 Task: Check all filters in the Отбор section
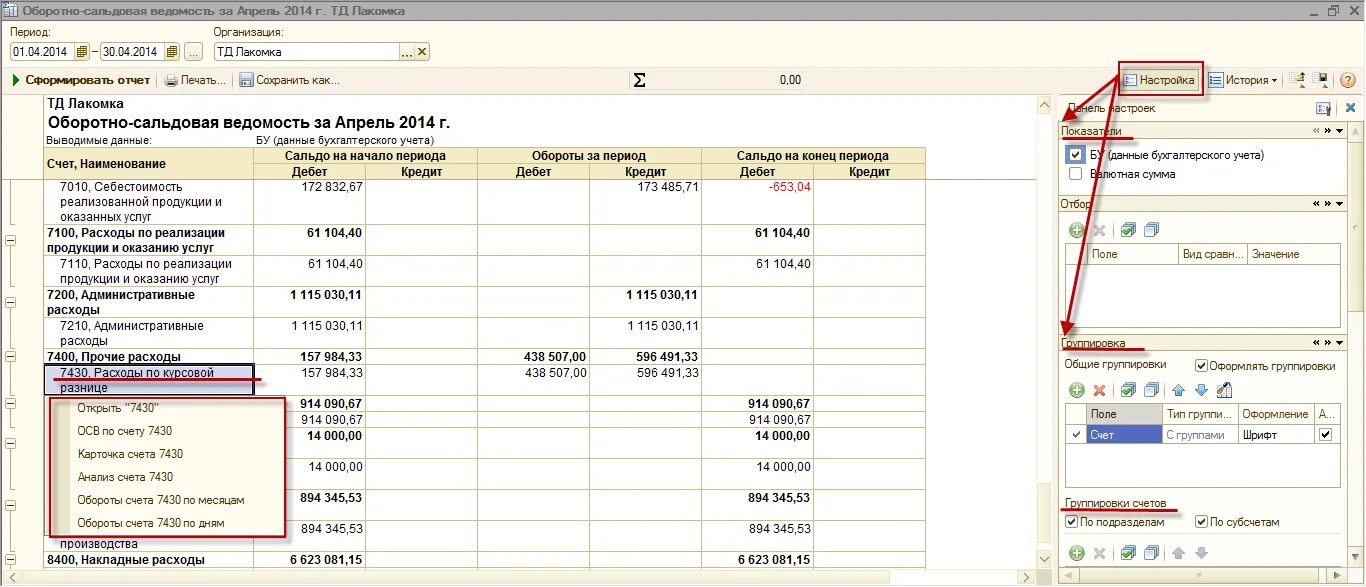[x=1128, y=230]
